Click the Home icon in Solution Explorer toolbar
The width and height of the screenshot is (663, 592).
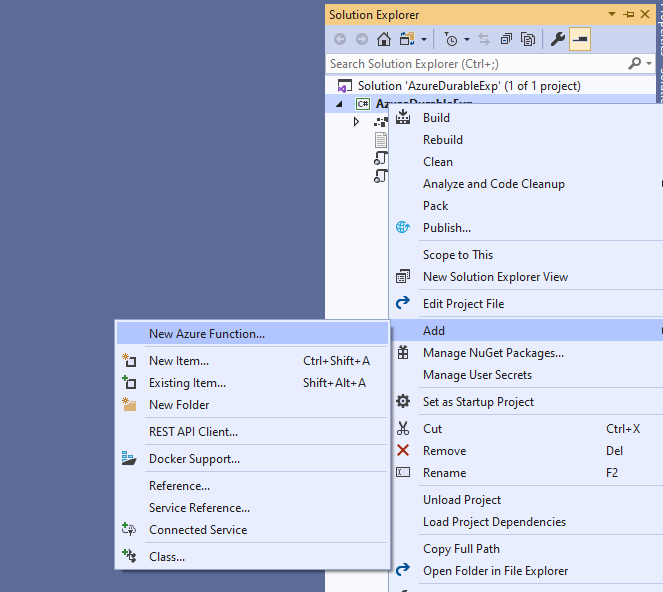pos(384,39)
